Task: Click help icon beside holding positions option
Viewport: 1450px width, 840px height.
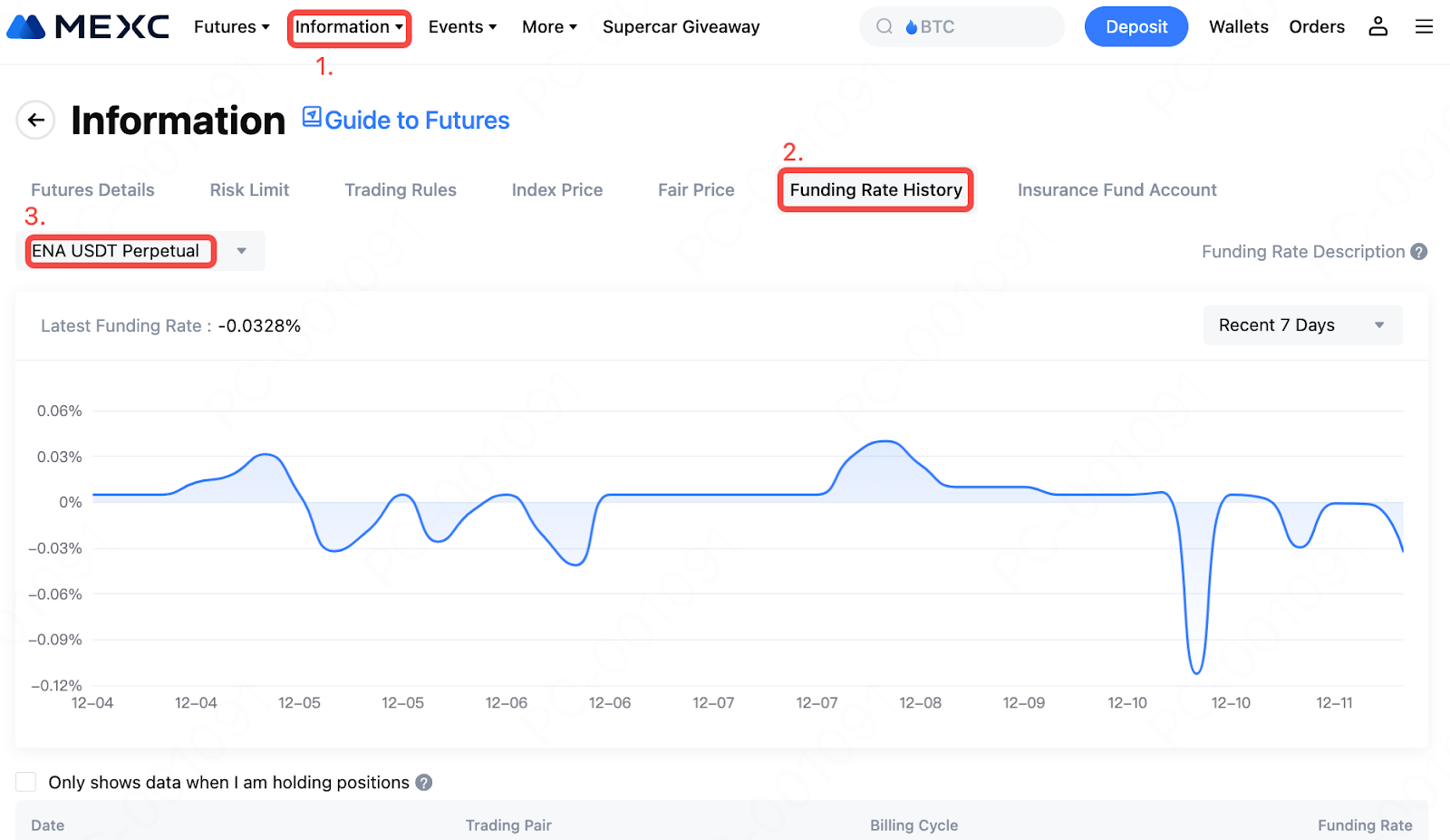Action: pyautogui.click(x=424, y=783)
